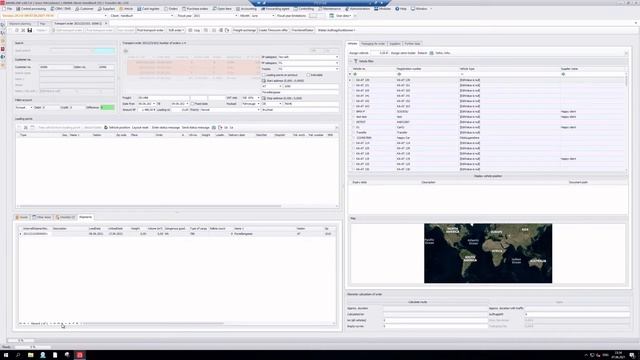
Task: Switch to the Shipments tab
Action: pyautogui.click(x=86, y=217)
